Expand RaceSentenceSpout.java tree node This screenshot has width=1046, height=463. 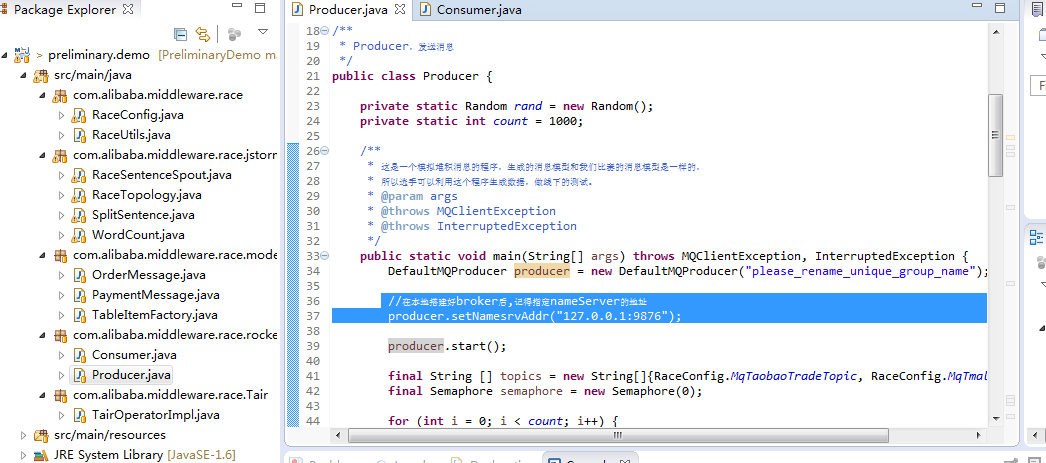(62, 175)
